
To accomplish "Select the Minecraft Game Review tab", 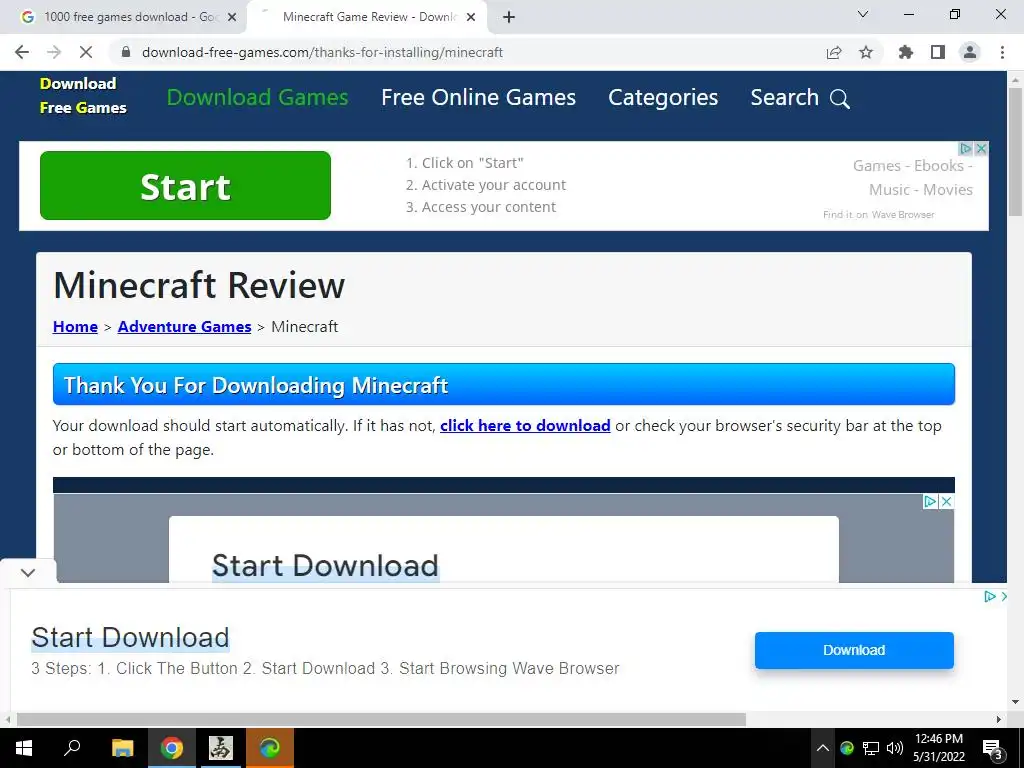I will point(369,18).
